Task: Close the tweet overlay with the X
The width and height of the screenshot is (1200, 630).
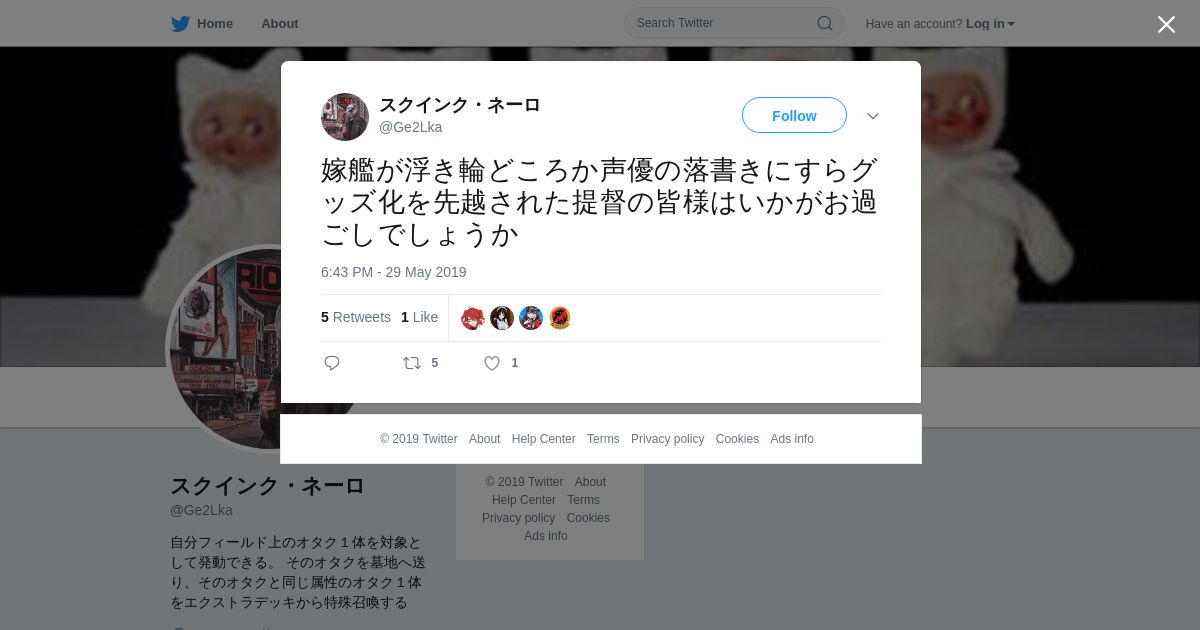Action: (1166, 24)
